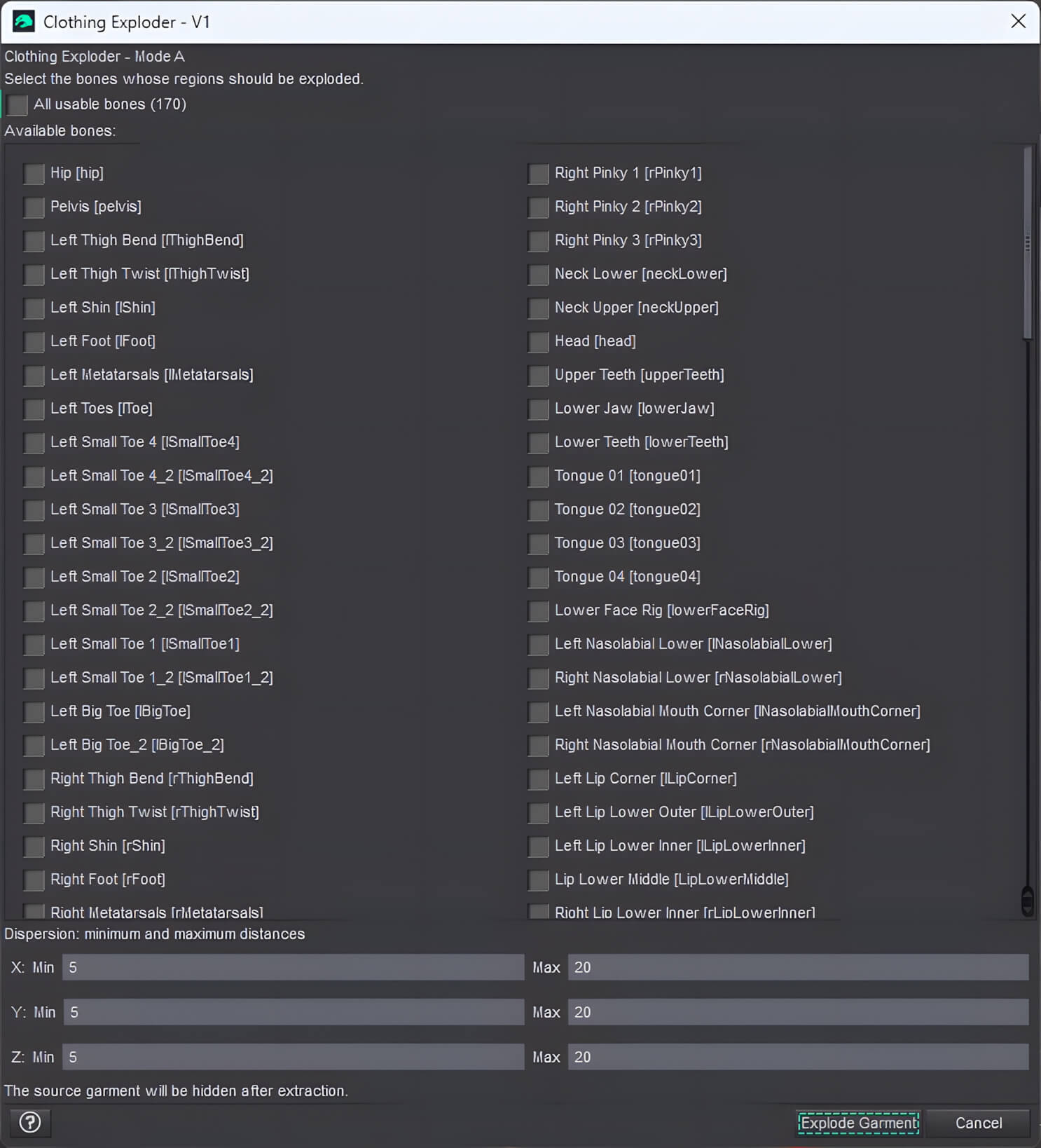Enable the All usable bones (170) checkbox

[18, 104]
